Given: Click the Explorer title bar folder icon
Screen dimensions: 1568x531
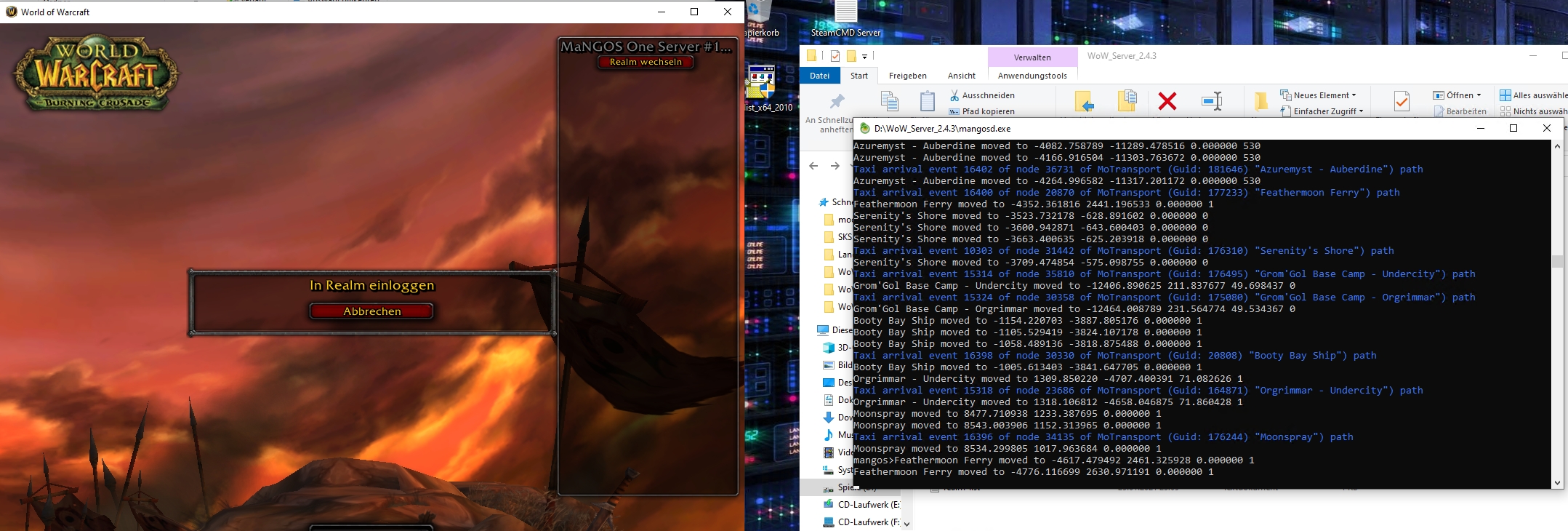Looking at the screenshot, I should pos(811,56).
